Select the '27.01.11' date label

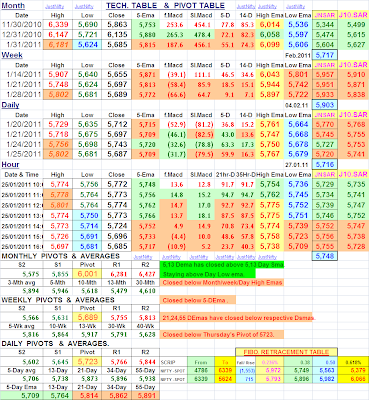298,165
